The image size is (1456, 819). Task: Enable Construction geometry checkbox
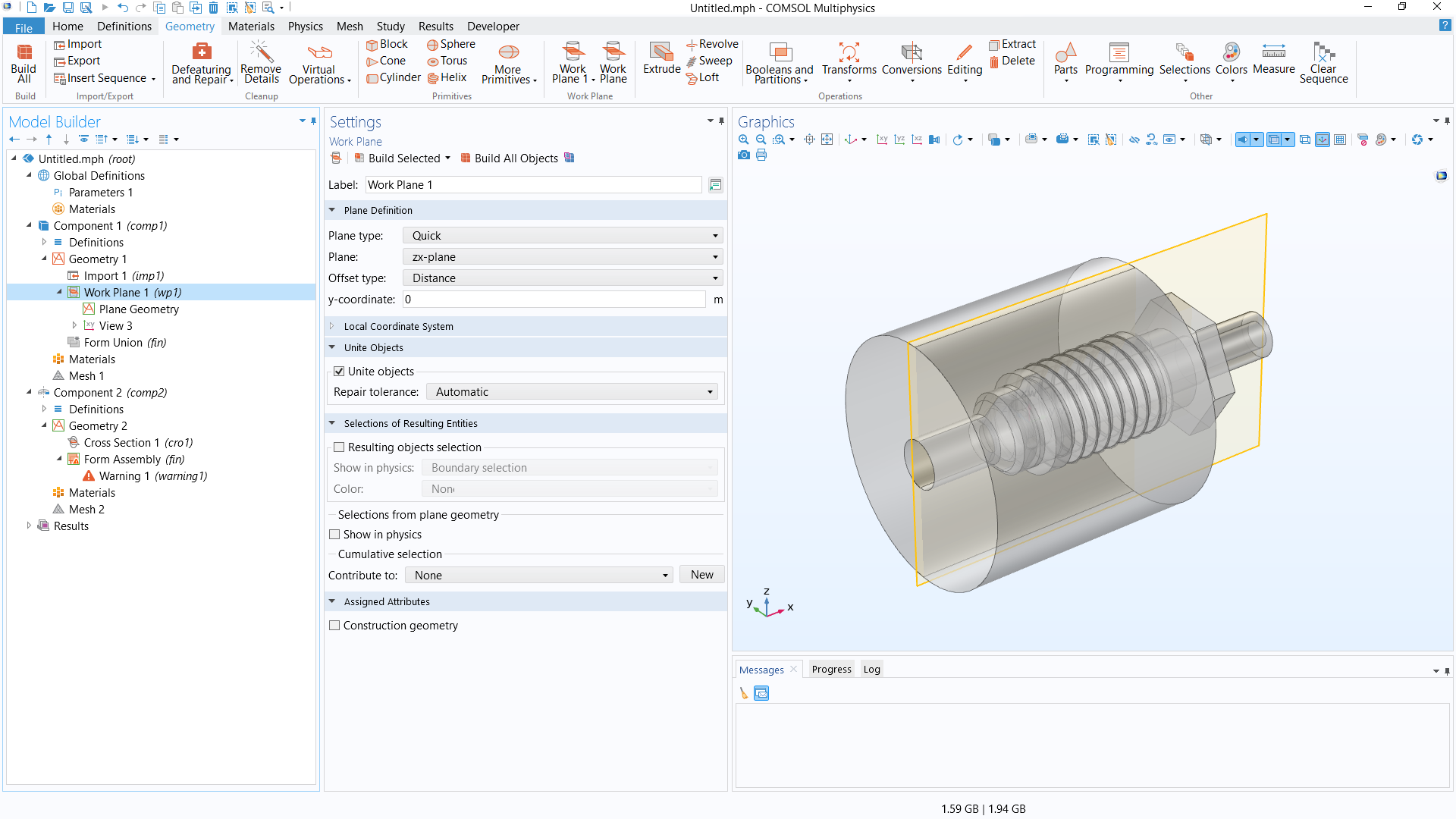tap(334, 626)
